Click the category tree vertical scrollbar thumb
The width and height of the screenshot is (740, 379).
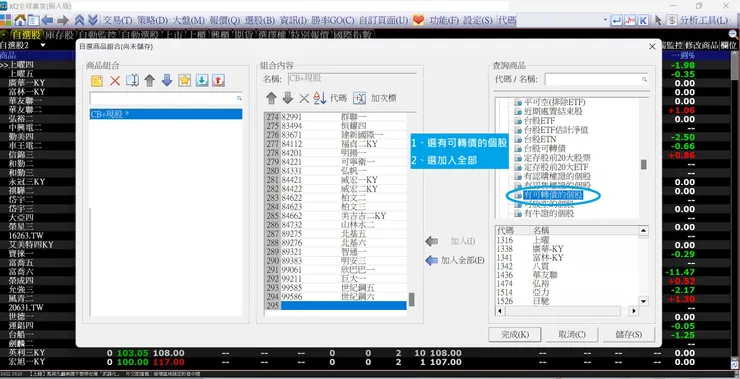(x=643, y=164)
